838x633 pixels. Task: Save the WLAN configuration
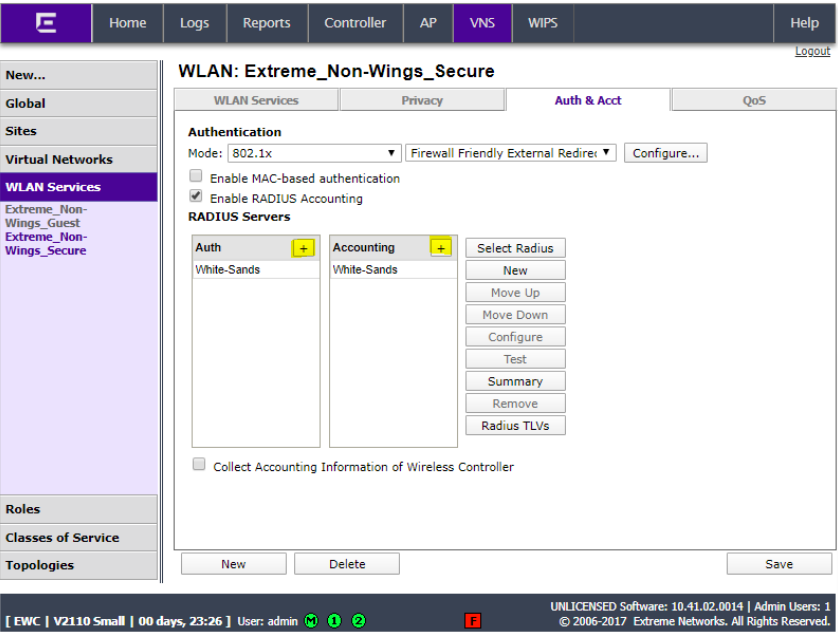[x=779, y=564]
